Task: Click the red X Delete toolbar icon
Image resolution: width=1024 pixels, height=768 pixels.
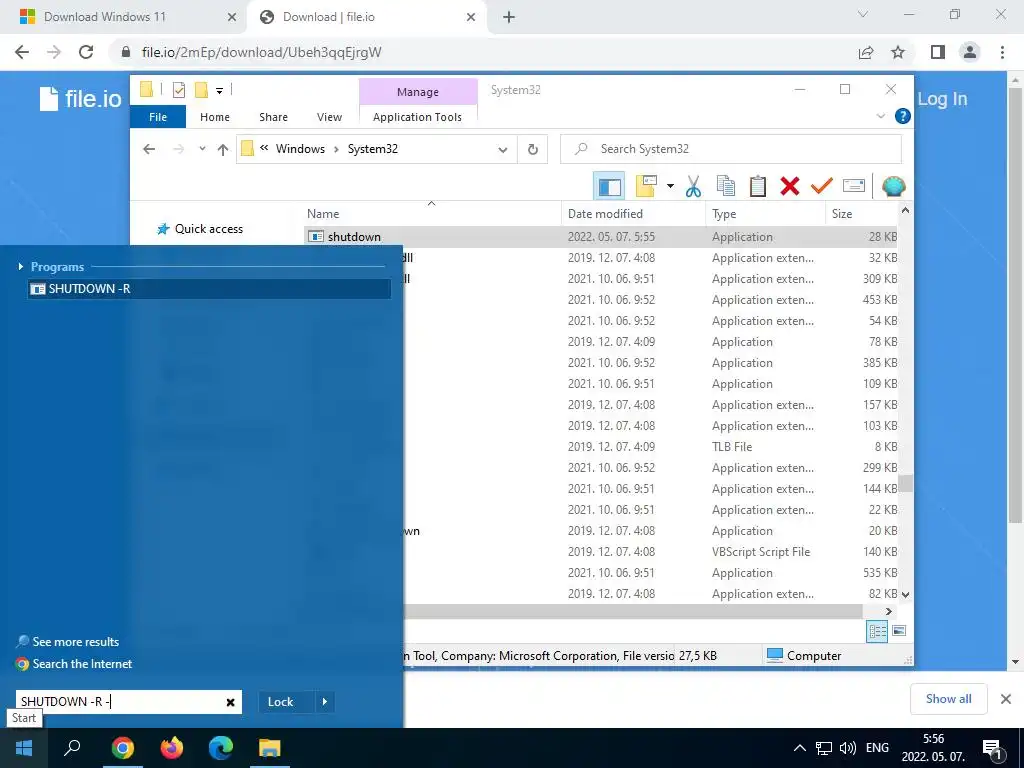Action: 790,186
